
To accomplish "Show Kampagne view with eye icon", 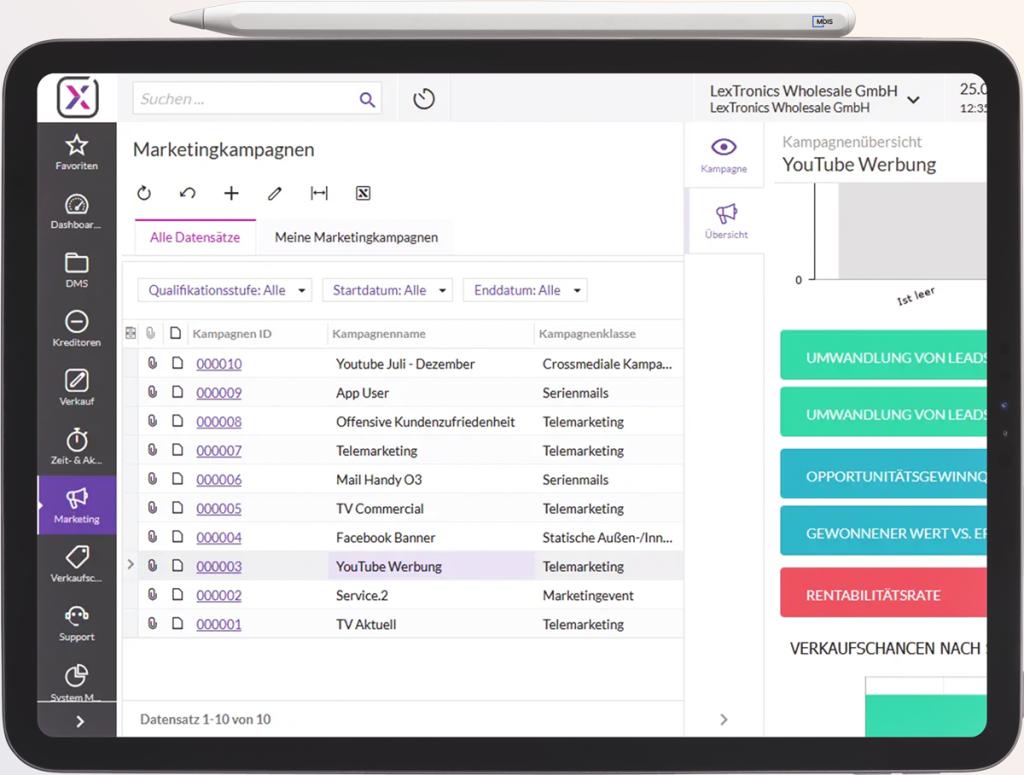I will (724, 155).
